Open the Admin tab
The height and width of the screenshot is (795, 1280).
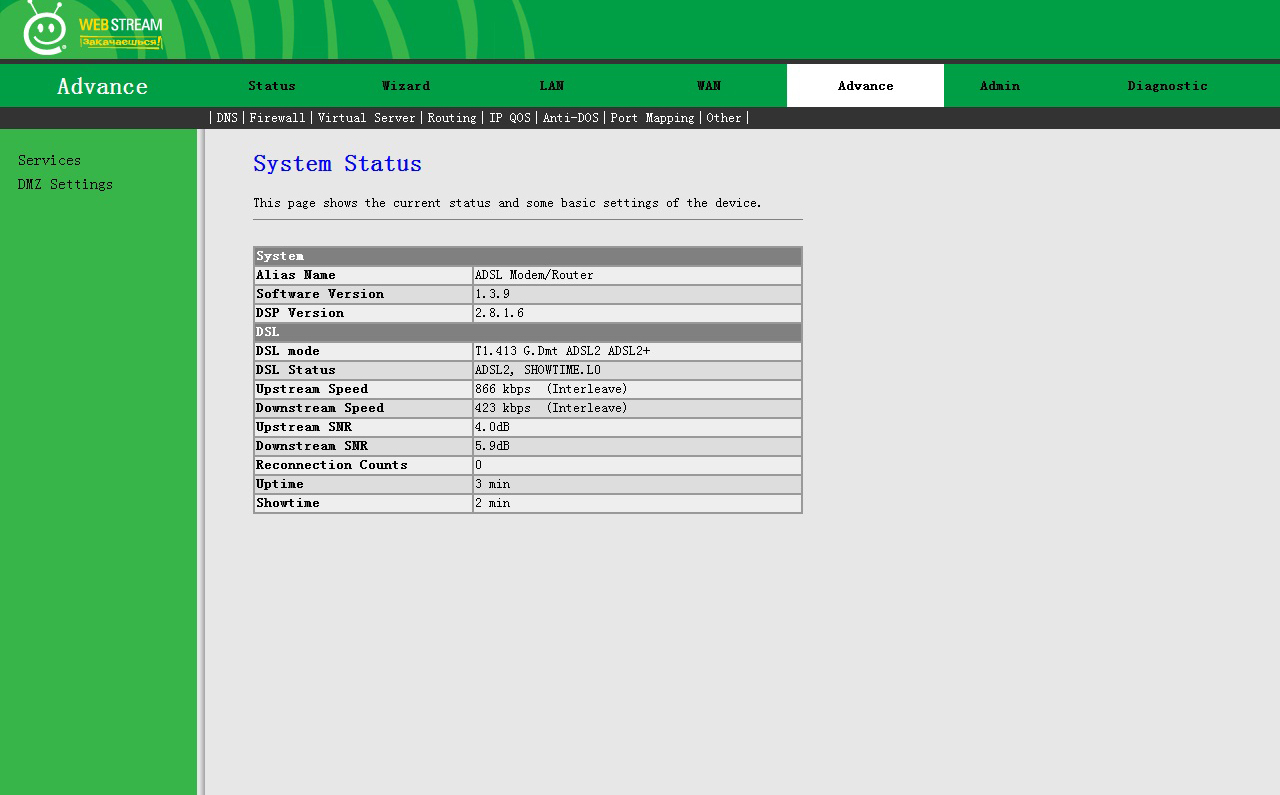point(1000,86)
